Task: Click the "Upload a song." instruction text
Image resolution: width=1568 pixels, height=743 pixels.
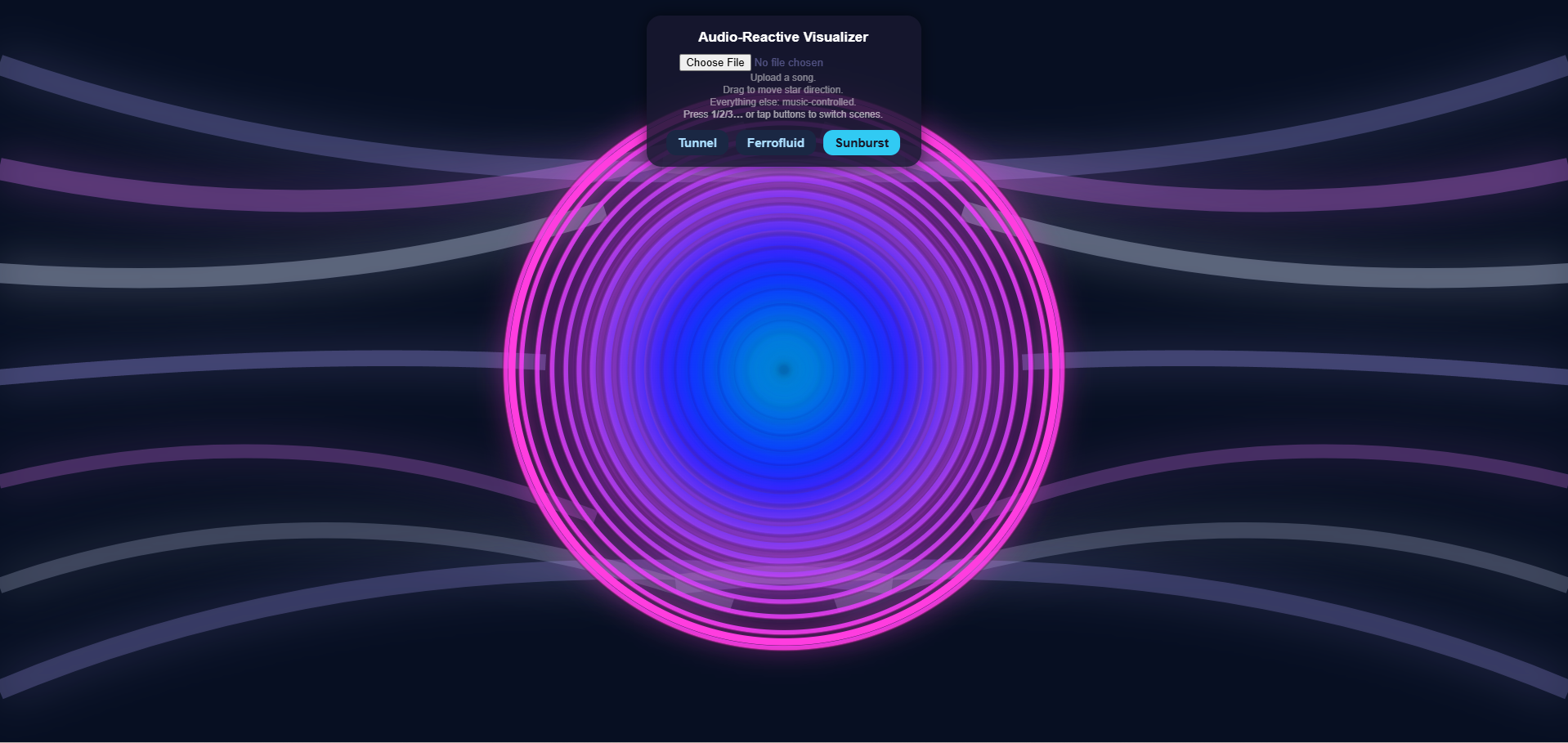Action: click(x=782, y=78)
